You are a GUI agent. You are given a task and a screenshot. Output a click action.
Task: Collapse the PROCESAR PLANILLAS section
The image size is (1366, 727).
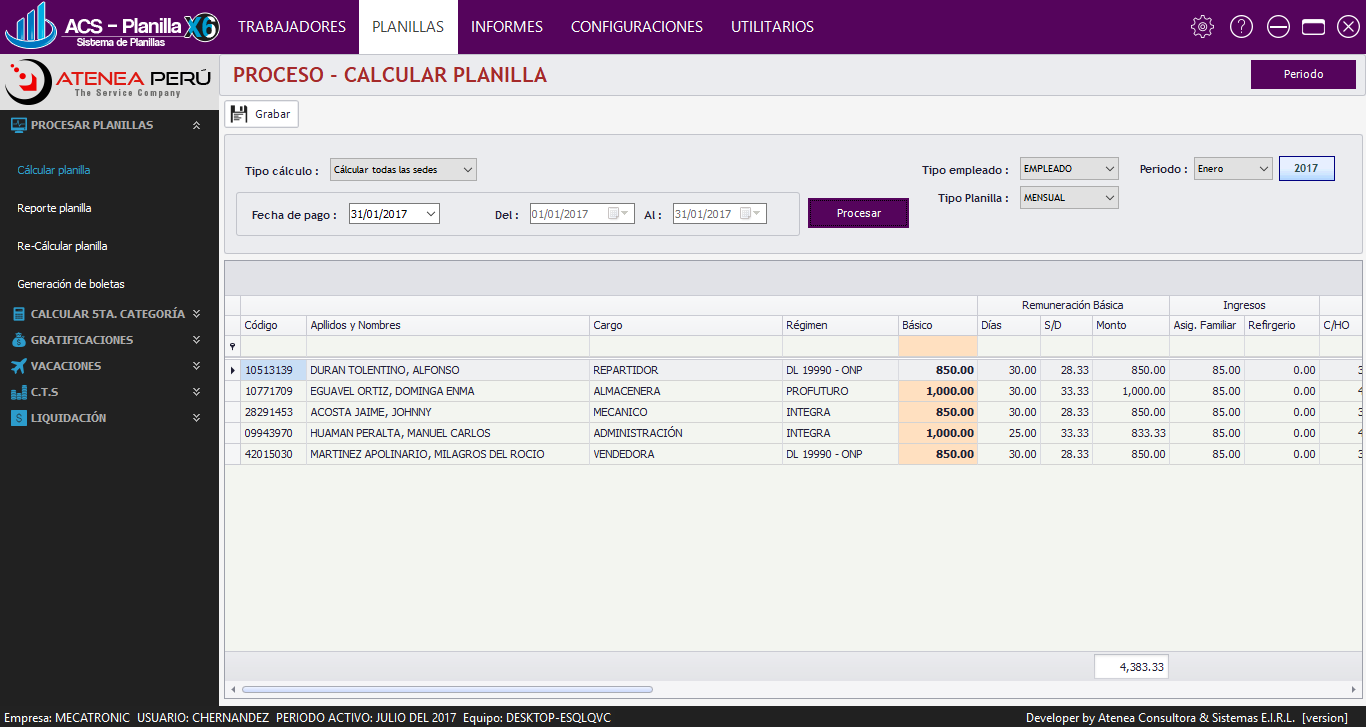coord(196,125)
